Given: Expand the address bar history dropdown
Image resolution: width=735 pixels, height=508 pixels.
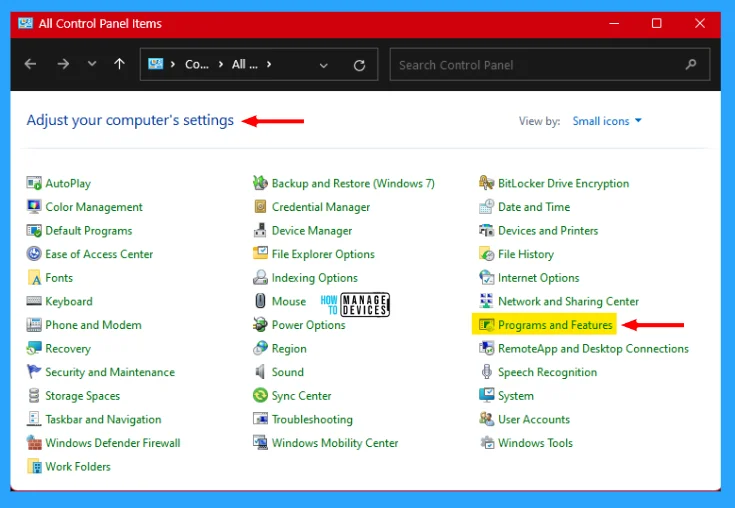Looking at the screenshot, I should tap(323, 65).
